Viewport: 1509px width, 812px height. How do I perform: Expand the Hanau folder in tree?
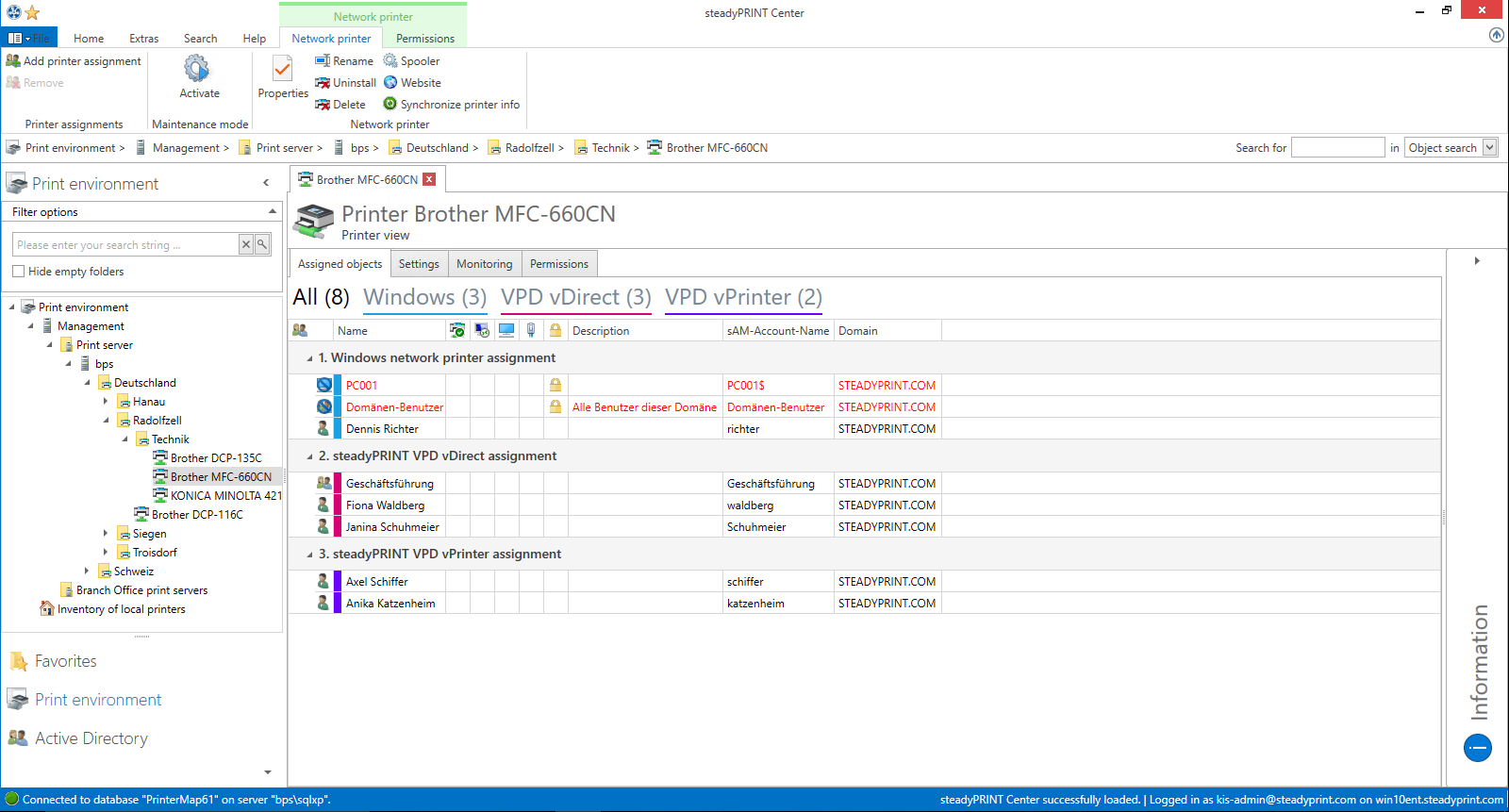(x=106, y=401)
